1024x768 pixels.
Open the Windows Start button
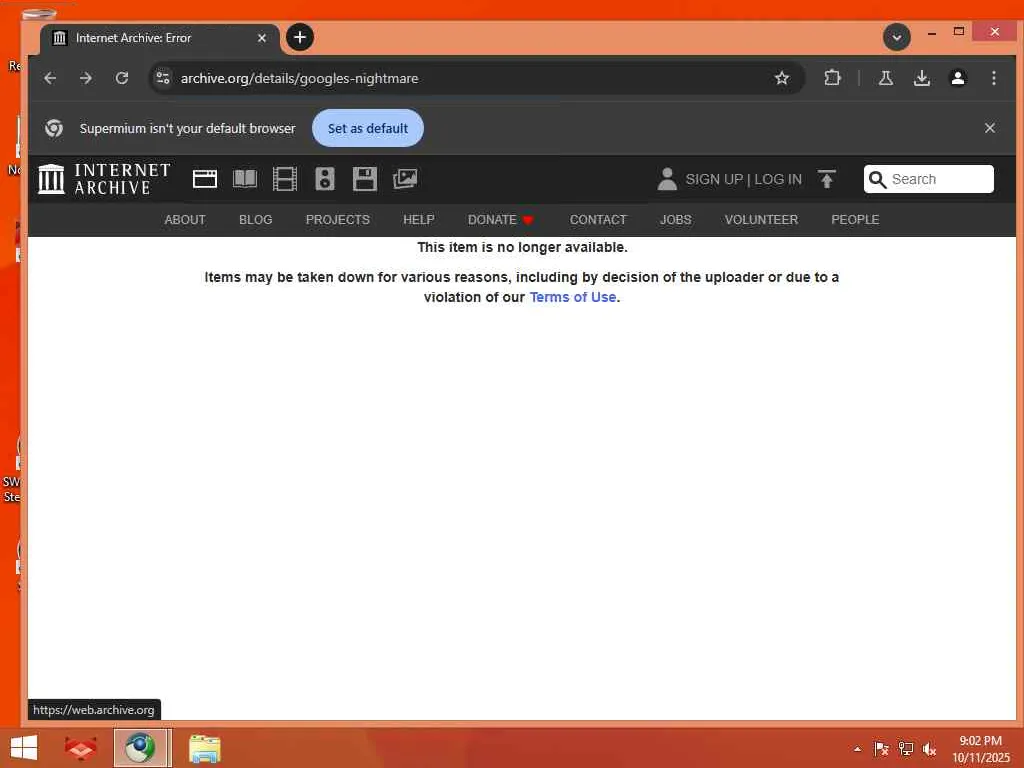[x=24, y=748]
